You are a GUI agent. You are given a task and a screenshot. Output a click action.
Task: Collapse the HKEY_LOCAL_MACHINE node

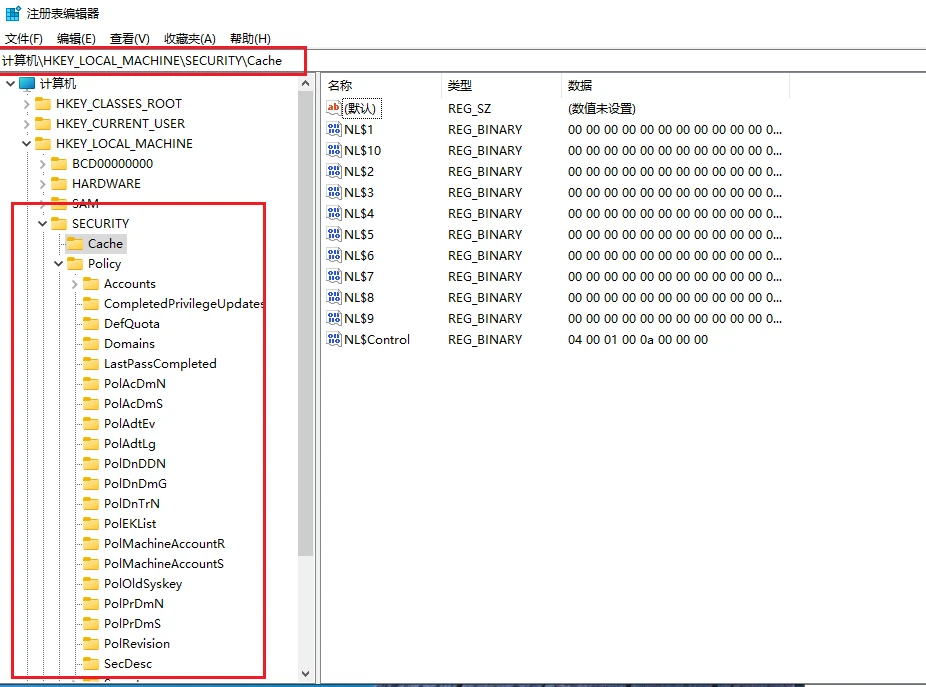(27, 144)
